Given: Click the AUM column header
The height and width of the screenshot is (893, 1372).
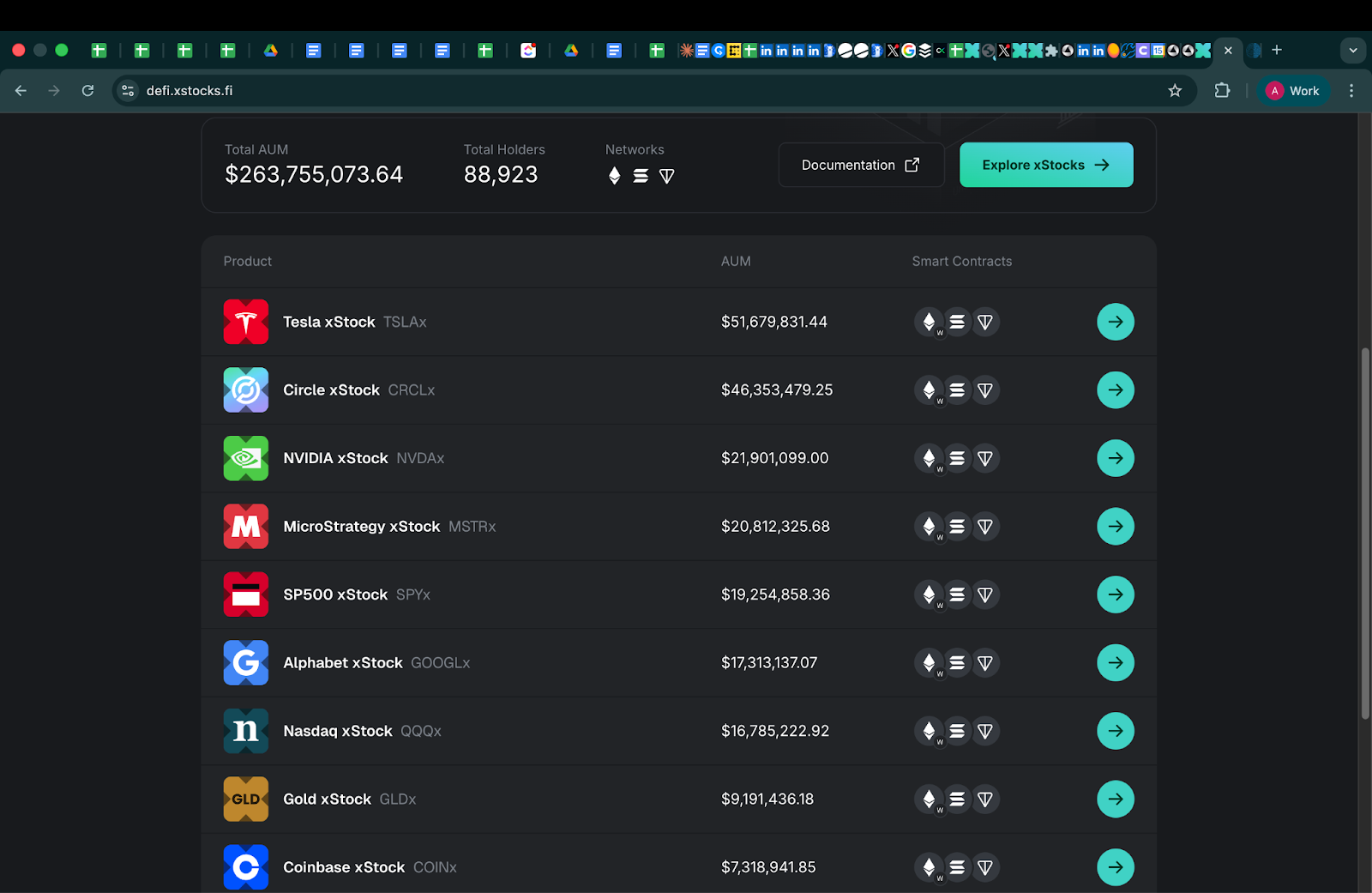Looking at the screenshot, I should coord(736,261).
